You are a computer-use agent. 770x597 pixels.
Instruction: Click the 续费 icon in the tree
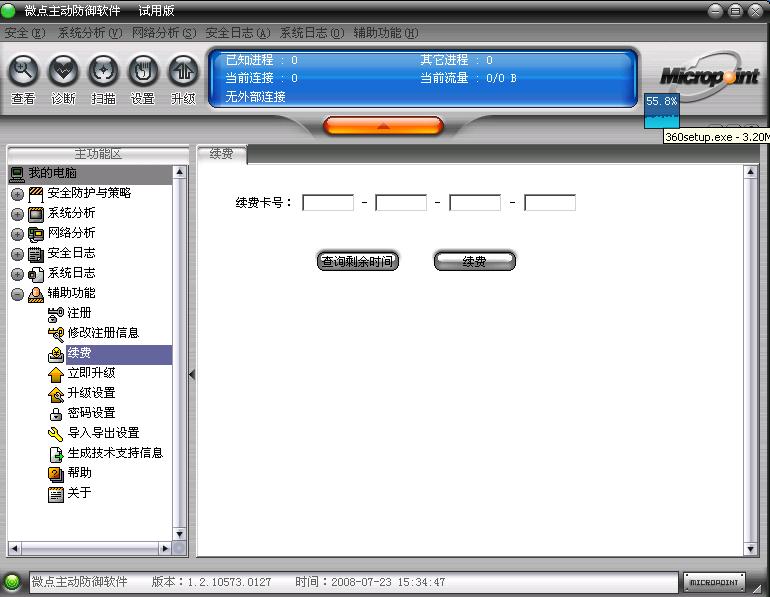tap(56, 354)
